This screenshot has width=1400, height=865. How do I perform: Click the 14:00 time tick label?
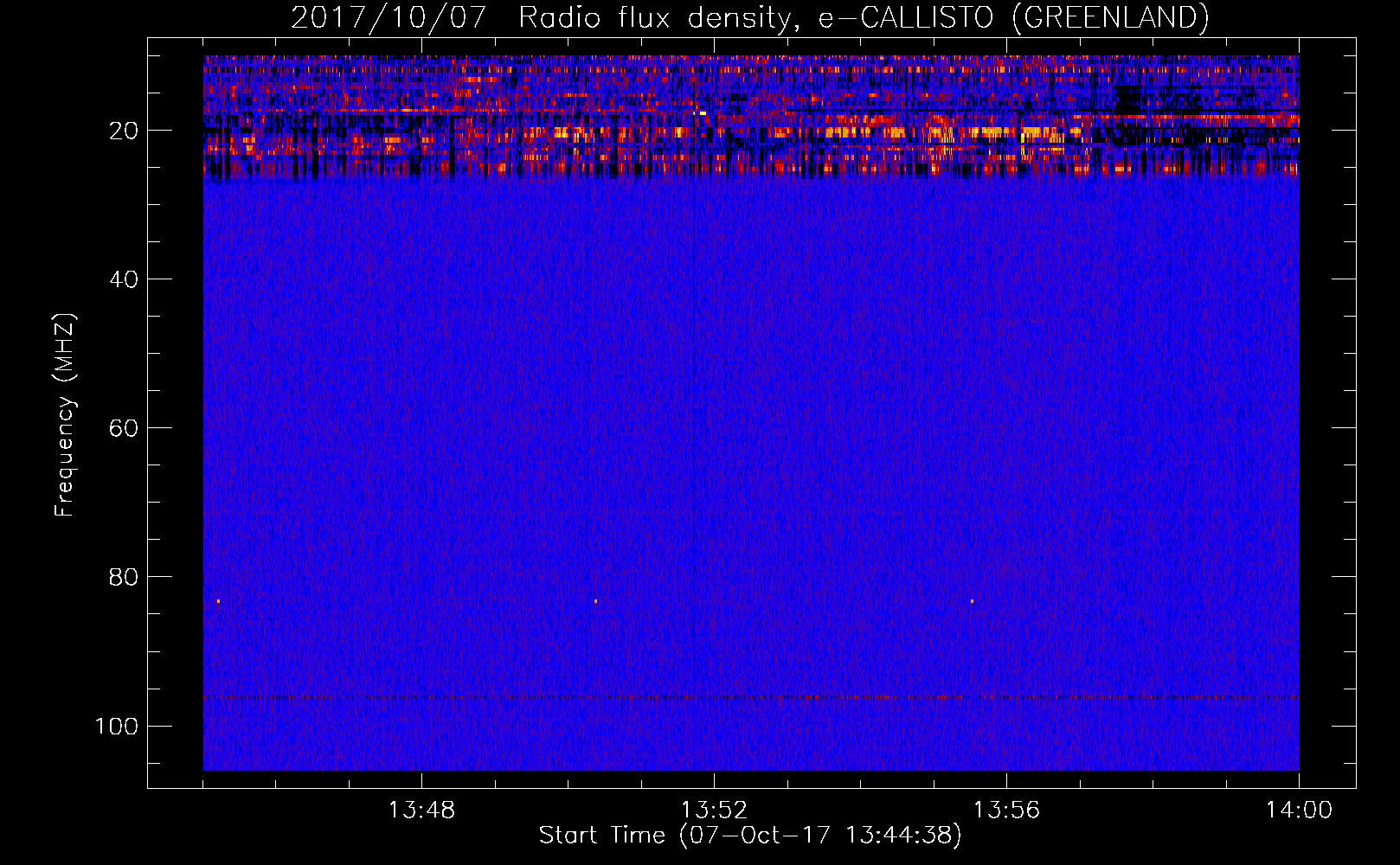coord(1299,811)
